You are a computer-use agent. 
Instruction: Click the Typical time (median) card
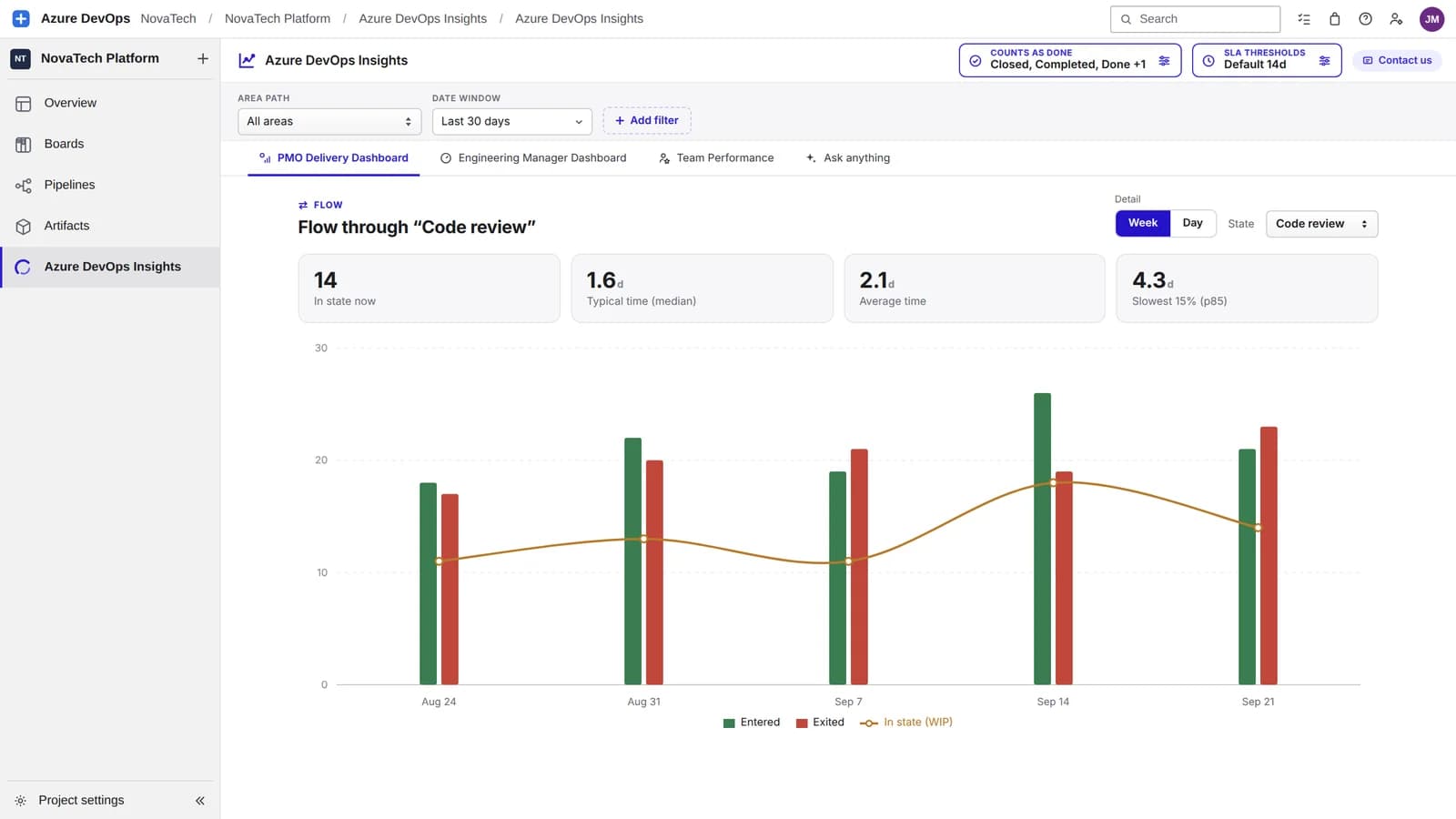point(702,288)
